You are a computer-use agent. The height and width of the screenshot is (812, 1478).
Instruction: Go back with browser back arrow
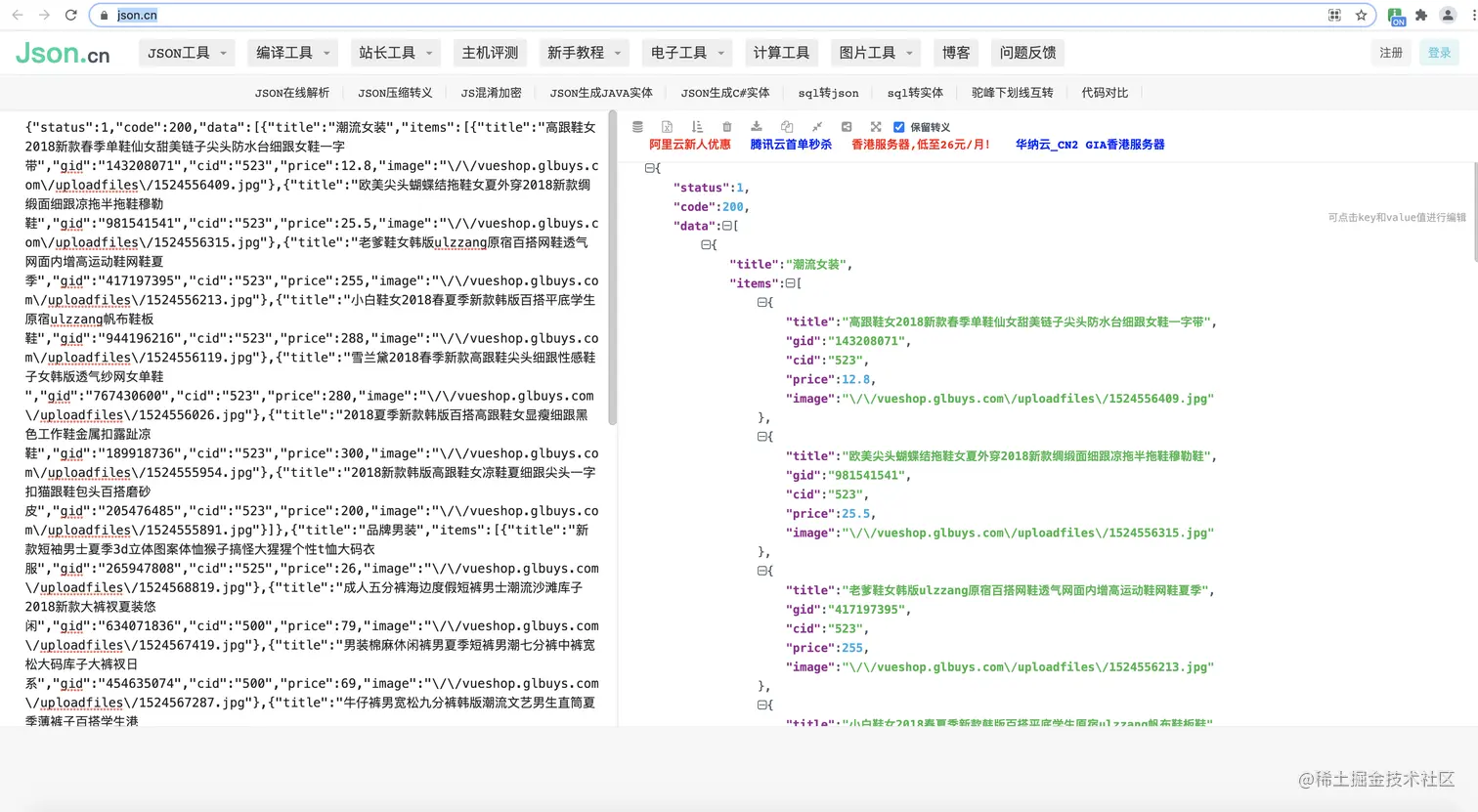(x=18, y=15)
